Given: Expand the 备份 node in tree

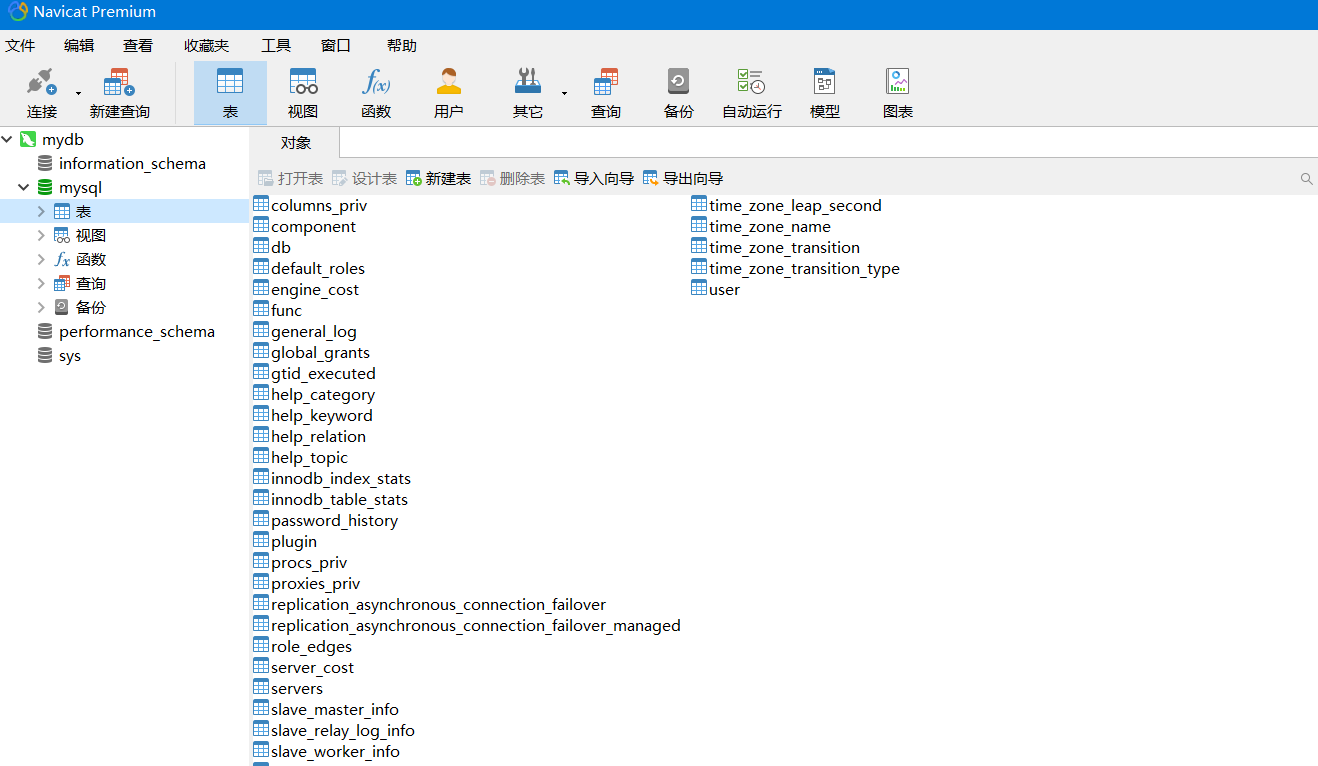Looking at the screenshot, I should (x=41, y=307).
